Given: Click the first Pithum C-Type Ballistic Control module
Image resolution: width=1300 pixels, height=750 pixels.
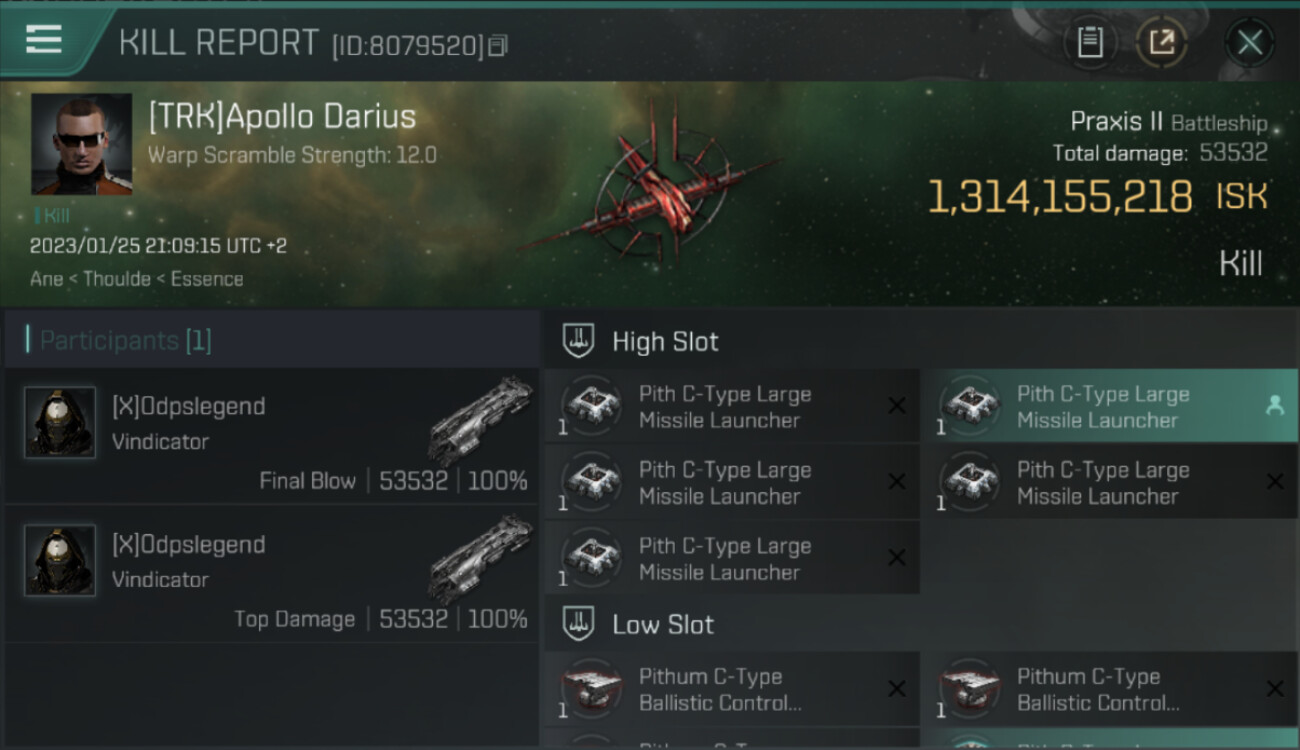Looking at the screenshot, I should point(732,689).
